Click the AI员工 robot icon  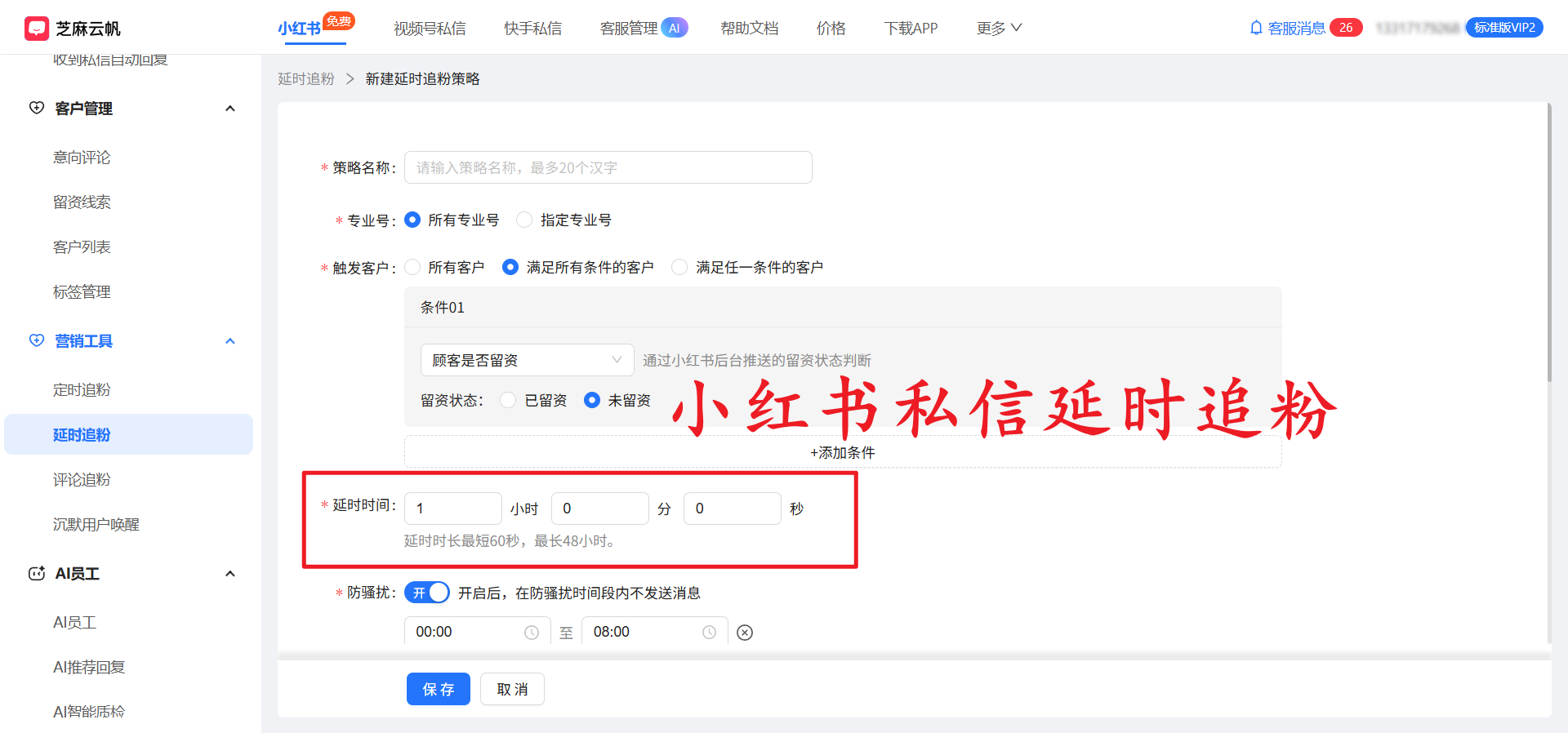point(37,573)
